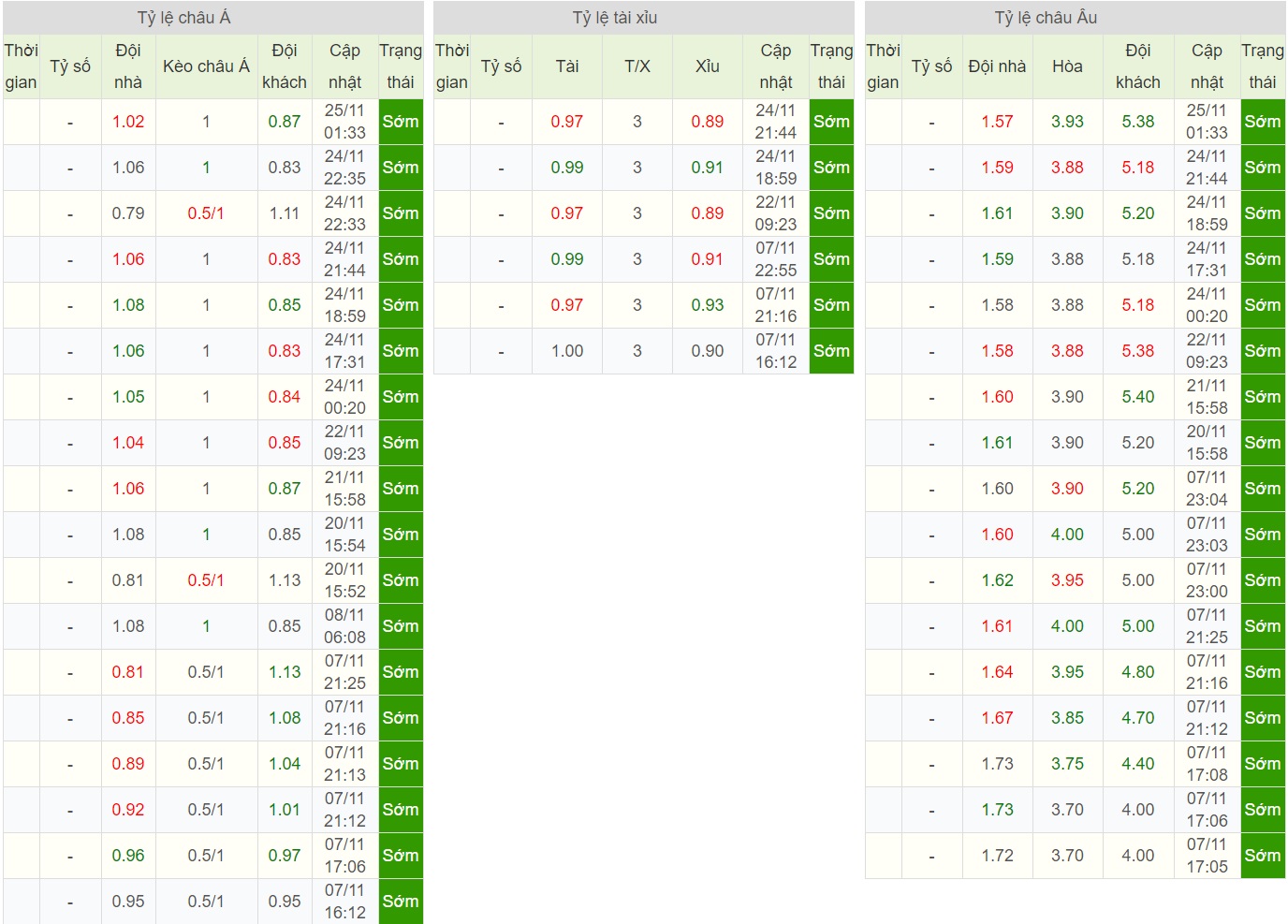Viewport: 1288px width, 924px height.
Task: Click 'Trạng thái' header in châu Á table
Action: (x=401, y=66)
